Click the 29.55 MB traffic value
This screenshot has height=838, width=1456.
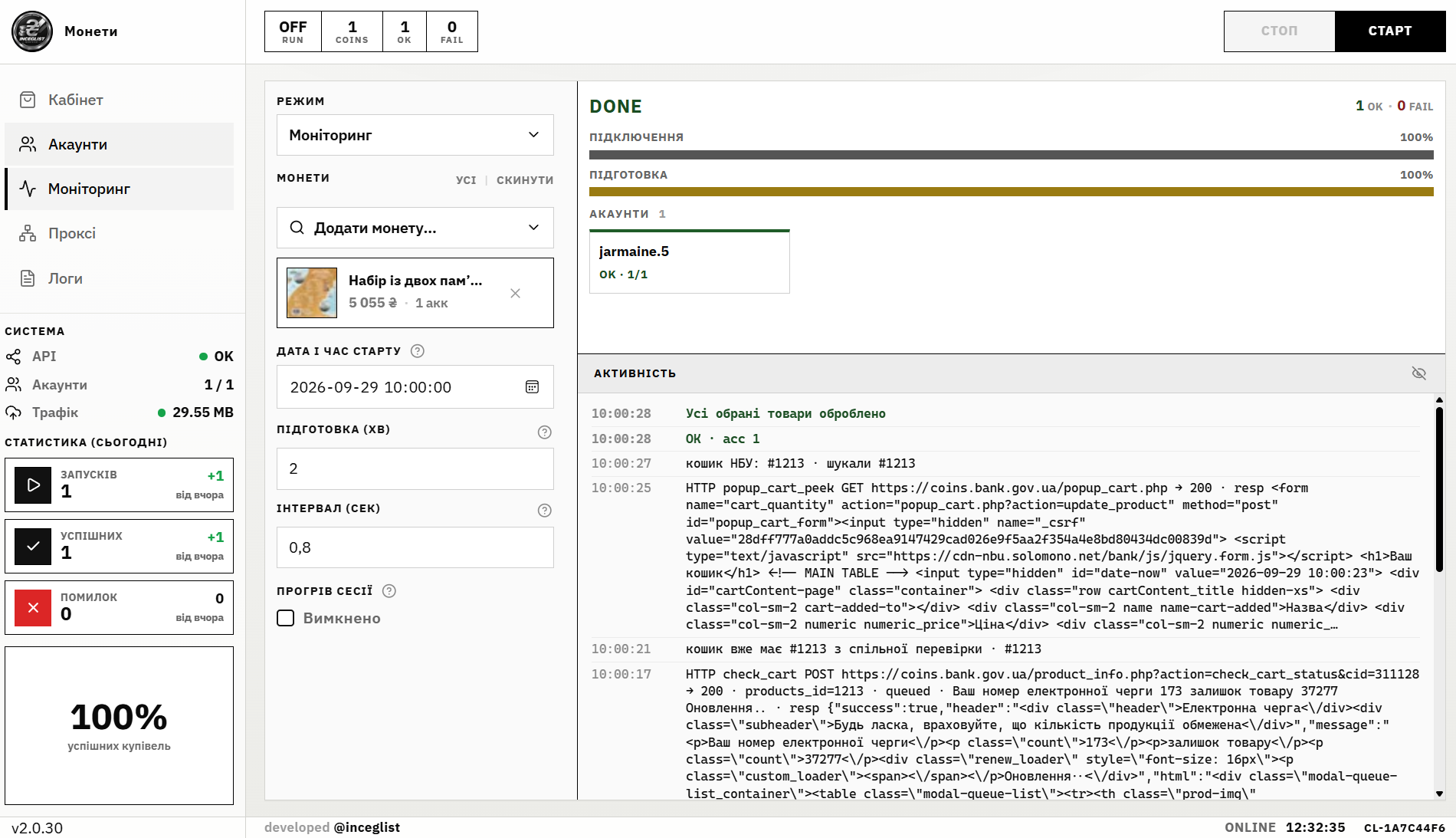203,412
